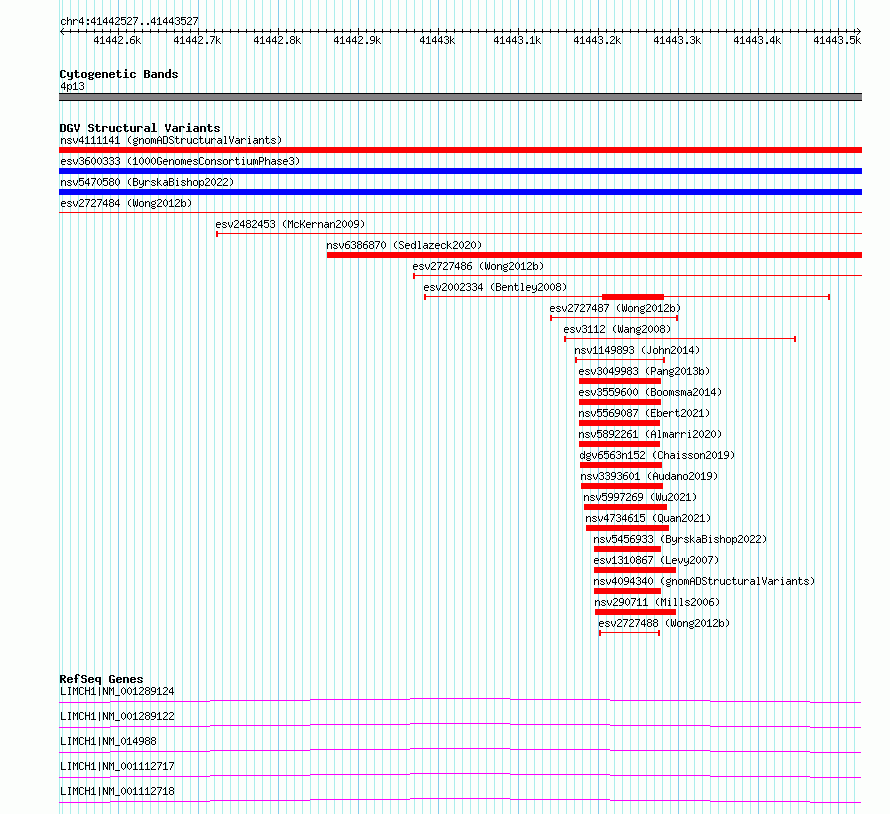This screenshot has height=814, width=890.
Task: Click the 41443.2k ruler tick label
Action: (597, 41)
